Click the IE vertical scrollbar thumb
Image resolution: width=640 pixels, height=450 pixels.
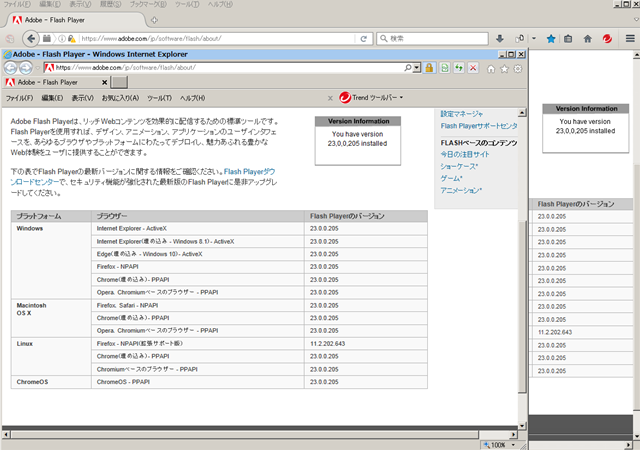click(x=522, y=306)
